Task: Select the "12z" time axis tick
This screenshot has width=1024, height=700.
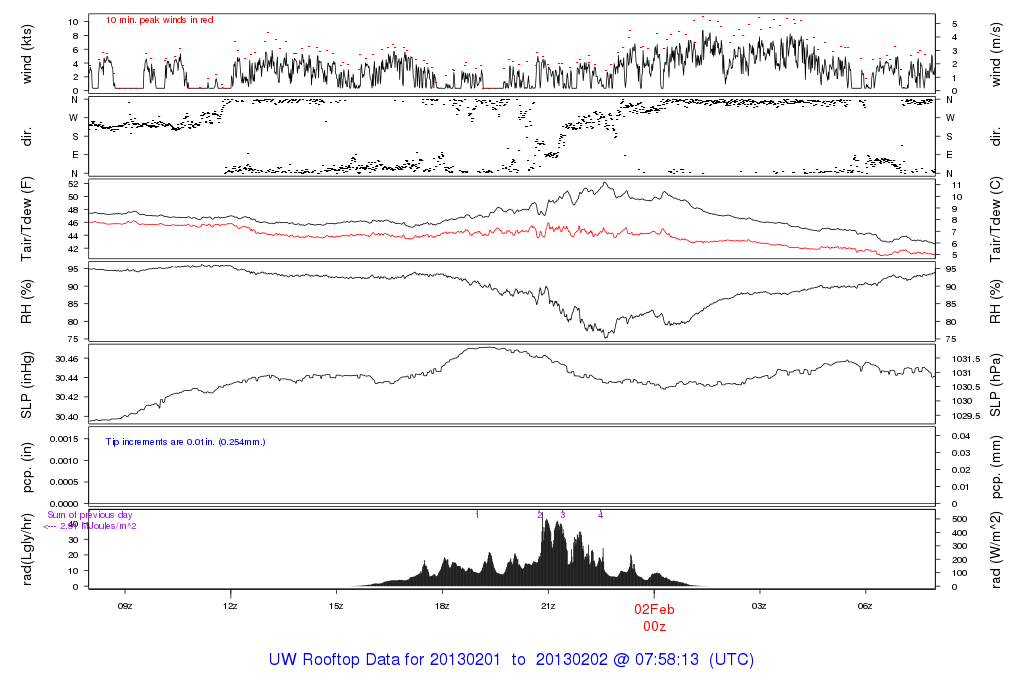Action: tap(230, 605)
